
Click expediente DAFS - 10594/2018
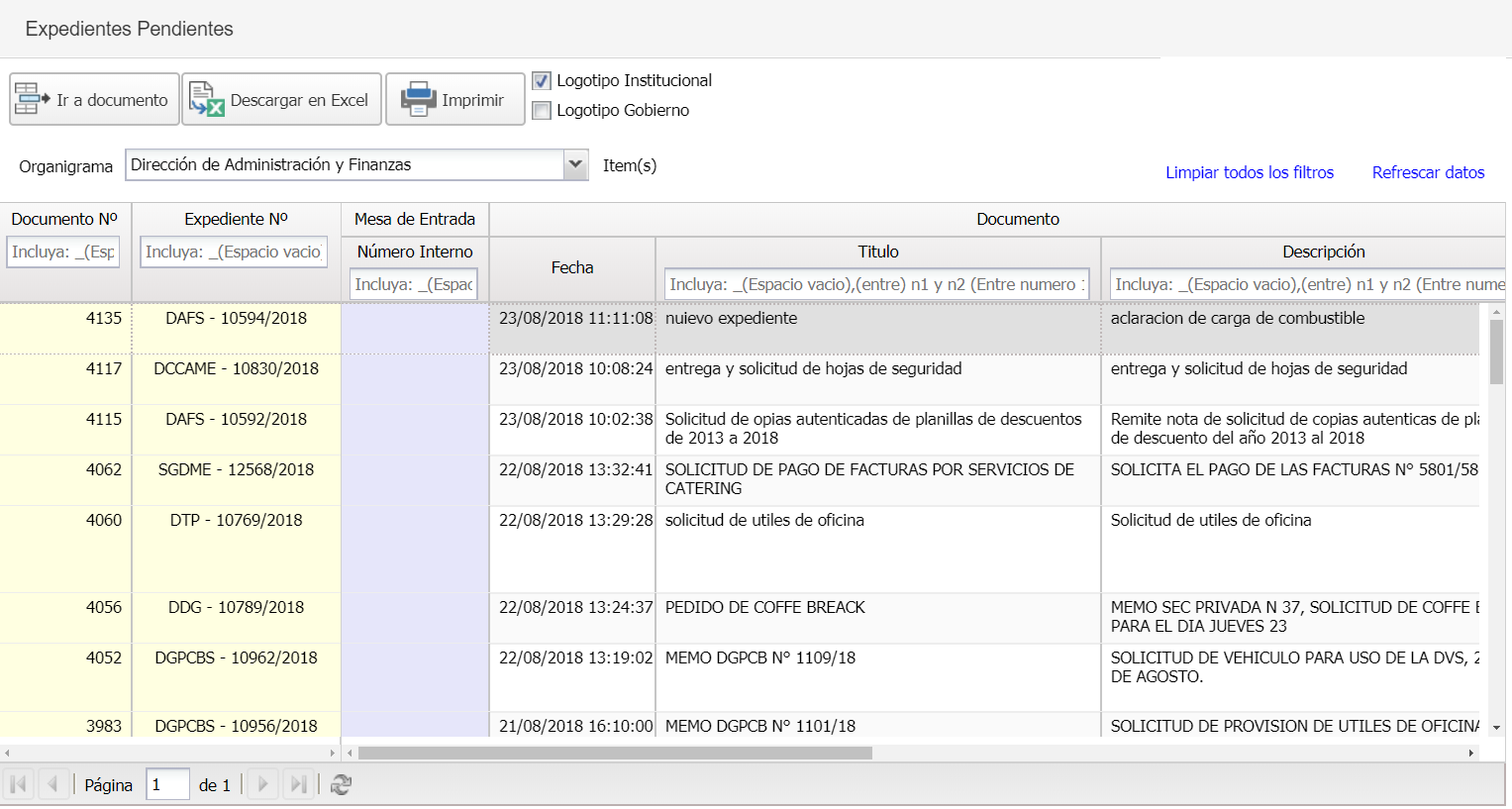click(x=236, y=318)
